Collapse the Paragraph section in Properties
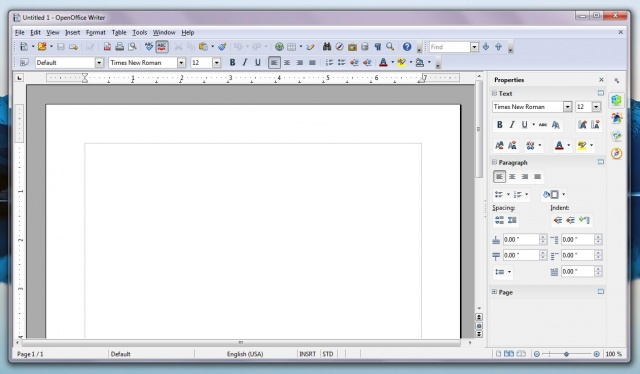The width and height of the screenshot is (640, 374). 494,162
